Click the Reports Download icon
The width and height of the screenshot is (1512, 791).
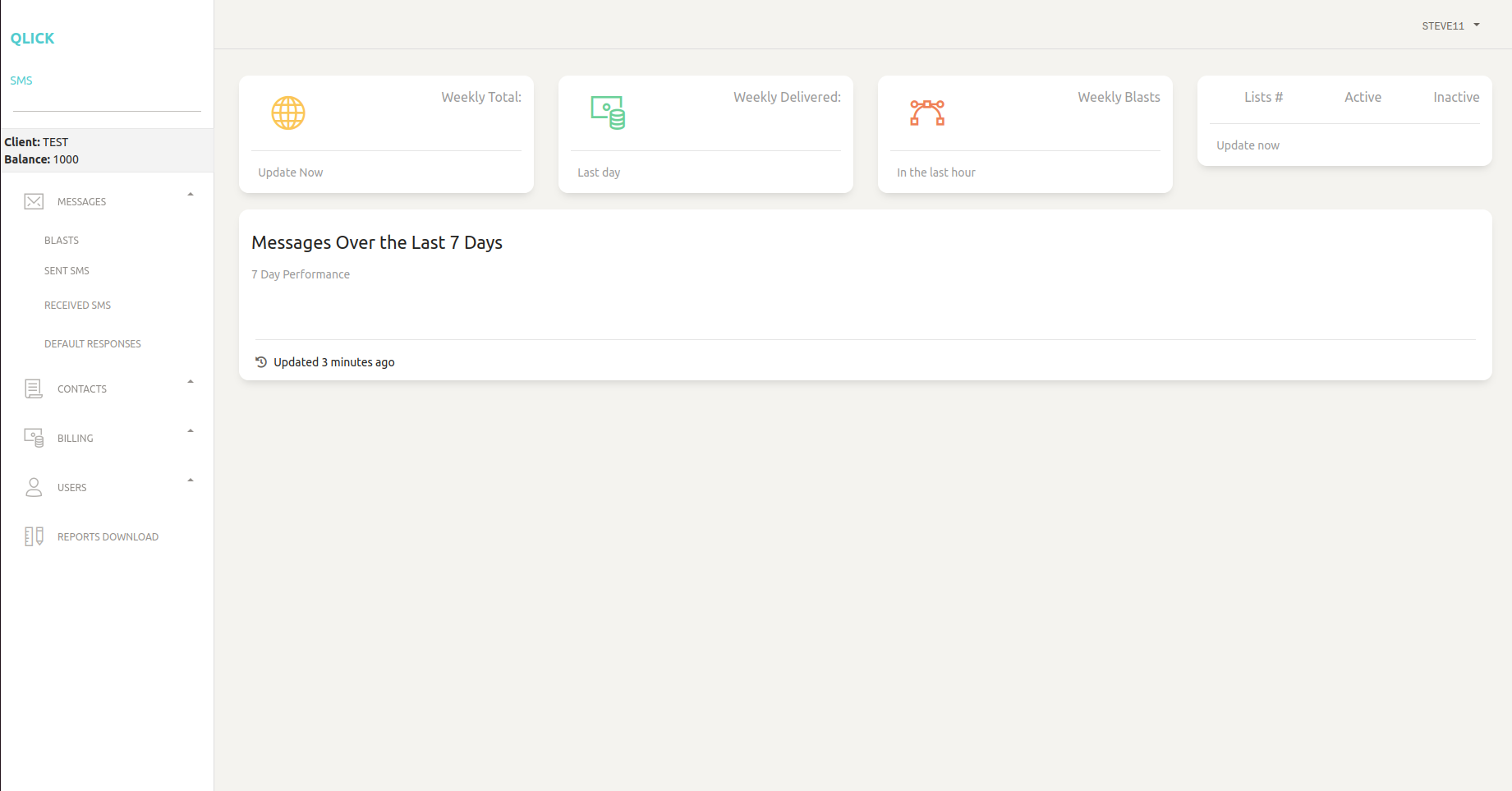coord(34,537)
